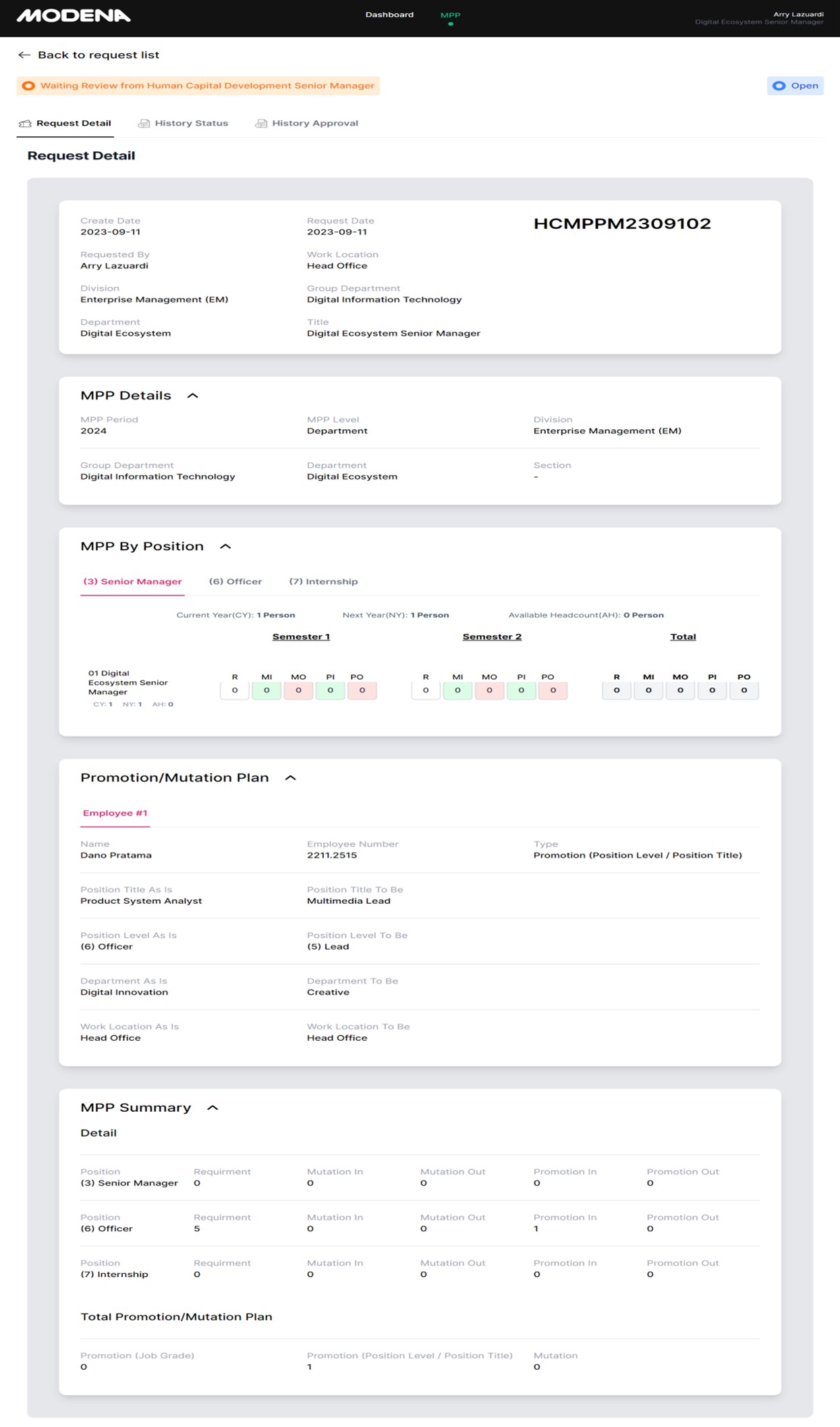Click the Semester 1 heading link
This screenshot has width=840, height=1427.
coord(301,637)
